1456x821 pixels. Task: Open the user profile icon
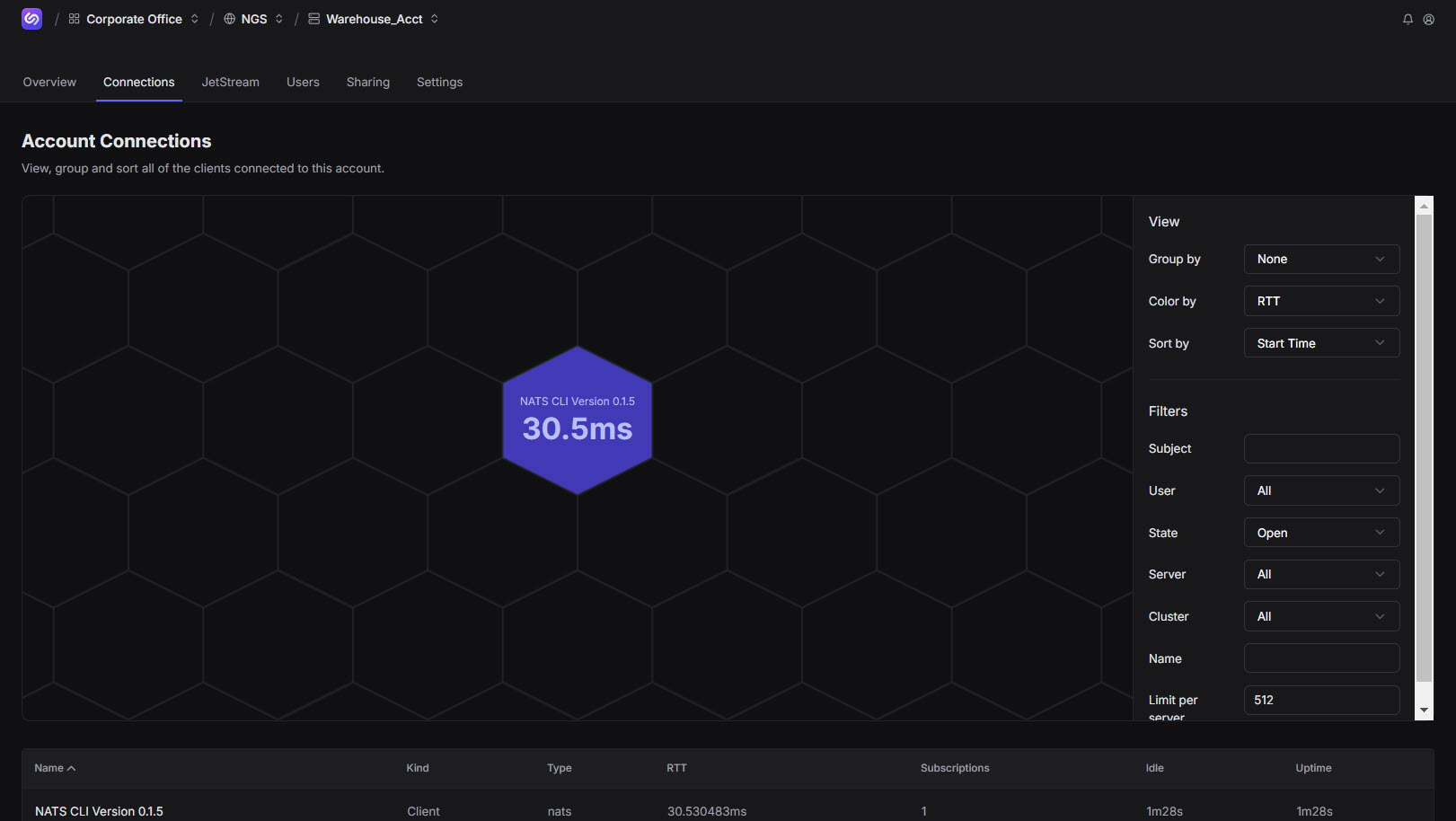coord(1428,19)
